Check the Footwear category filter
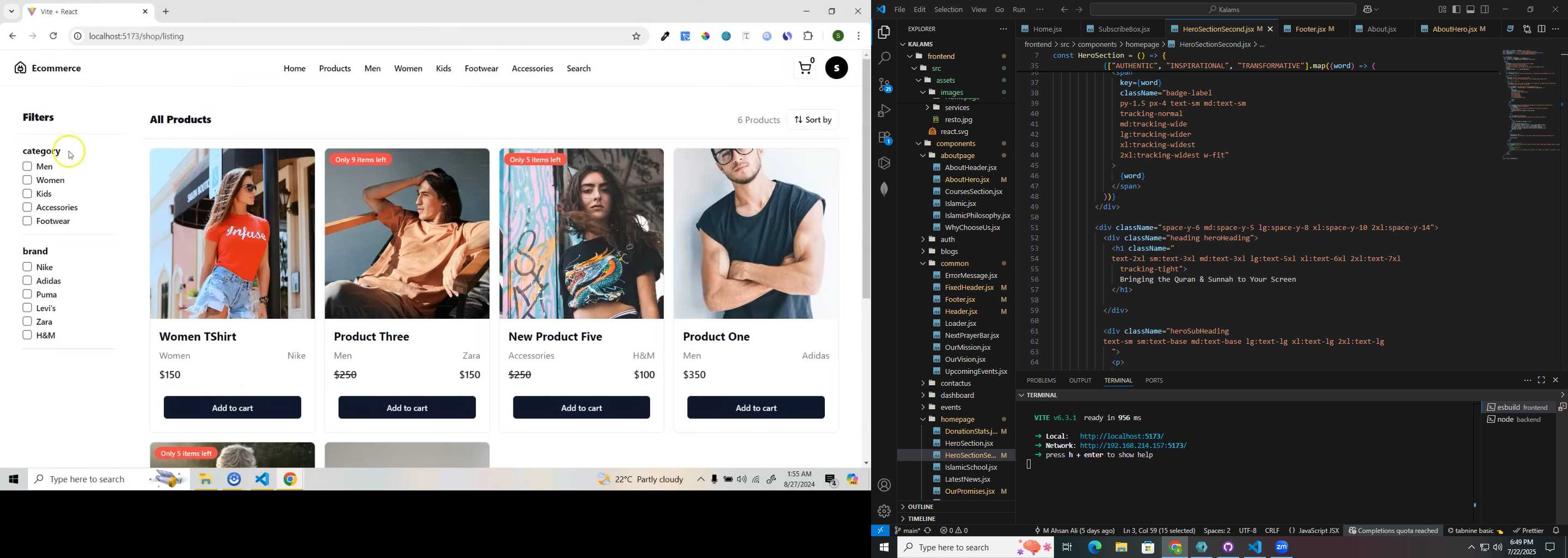 (x=27, y=221)
